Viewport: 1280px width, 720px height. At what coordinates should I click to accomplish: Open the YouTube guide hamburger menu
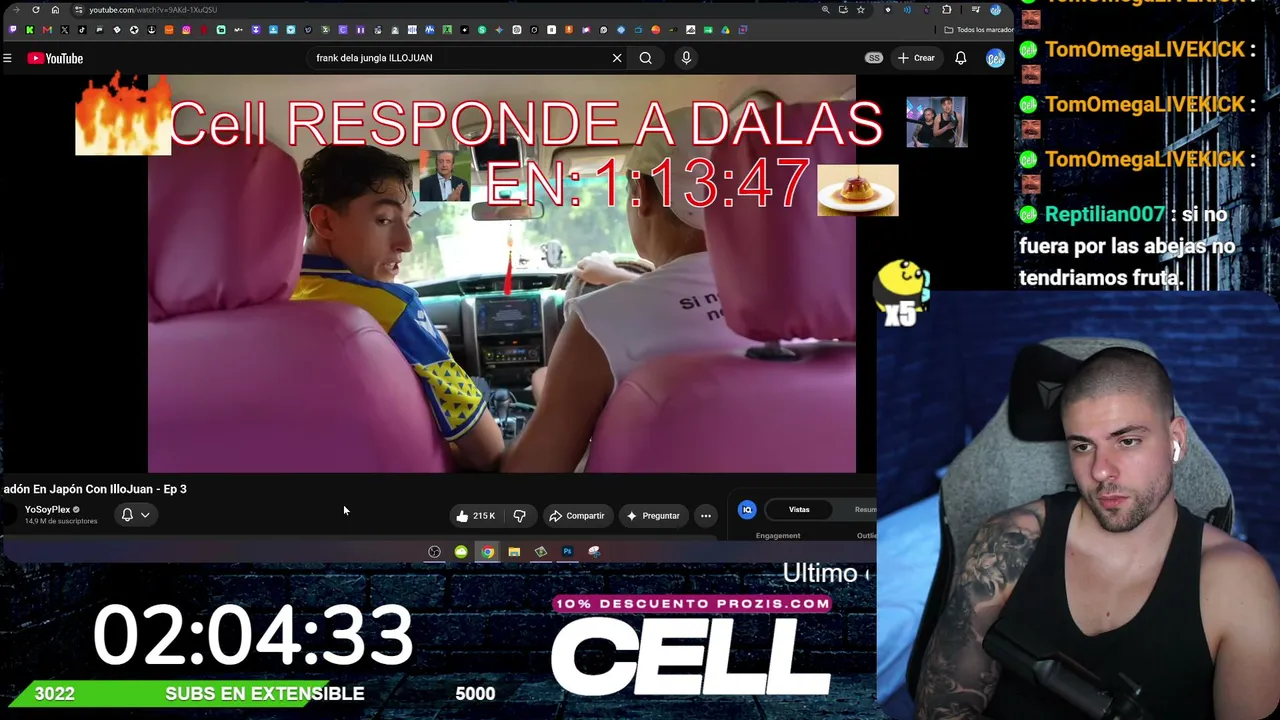(x=7, y=58)
